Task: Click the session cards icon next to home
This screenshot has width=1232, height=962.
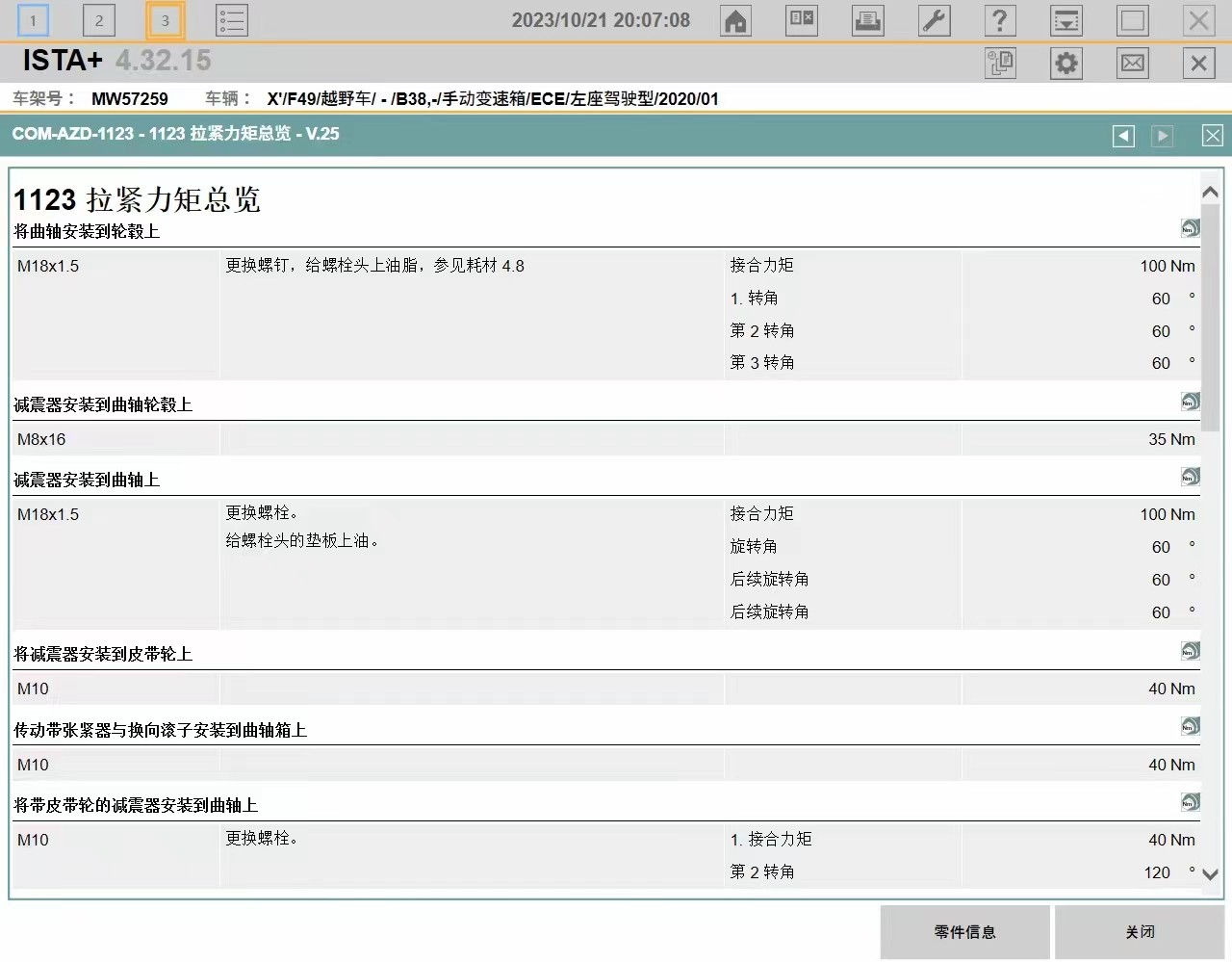Action: click(802, 20)
